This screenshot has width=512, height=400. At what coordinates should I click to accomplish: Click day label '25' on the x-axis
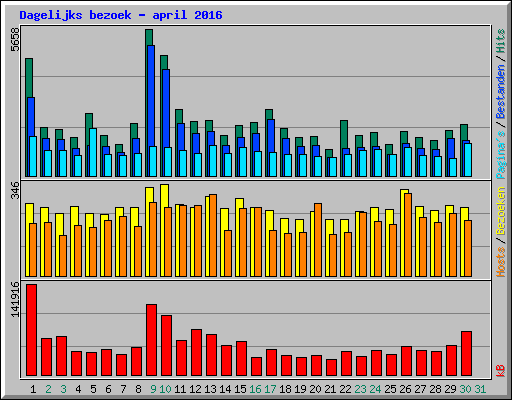pyautogui.click(x=390, y=389)
